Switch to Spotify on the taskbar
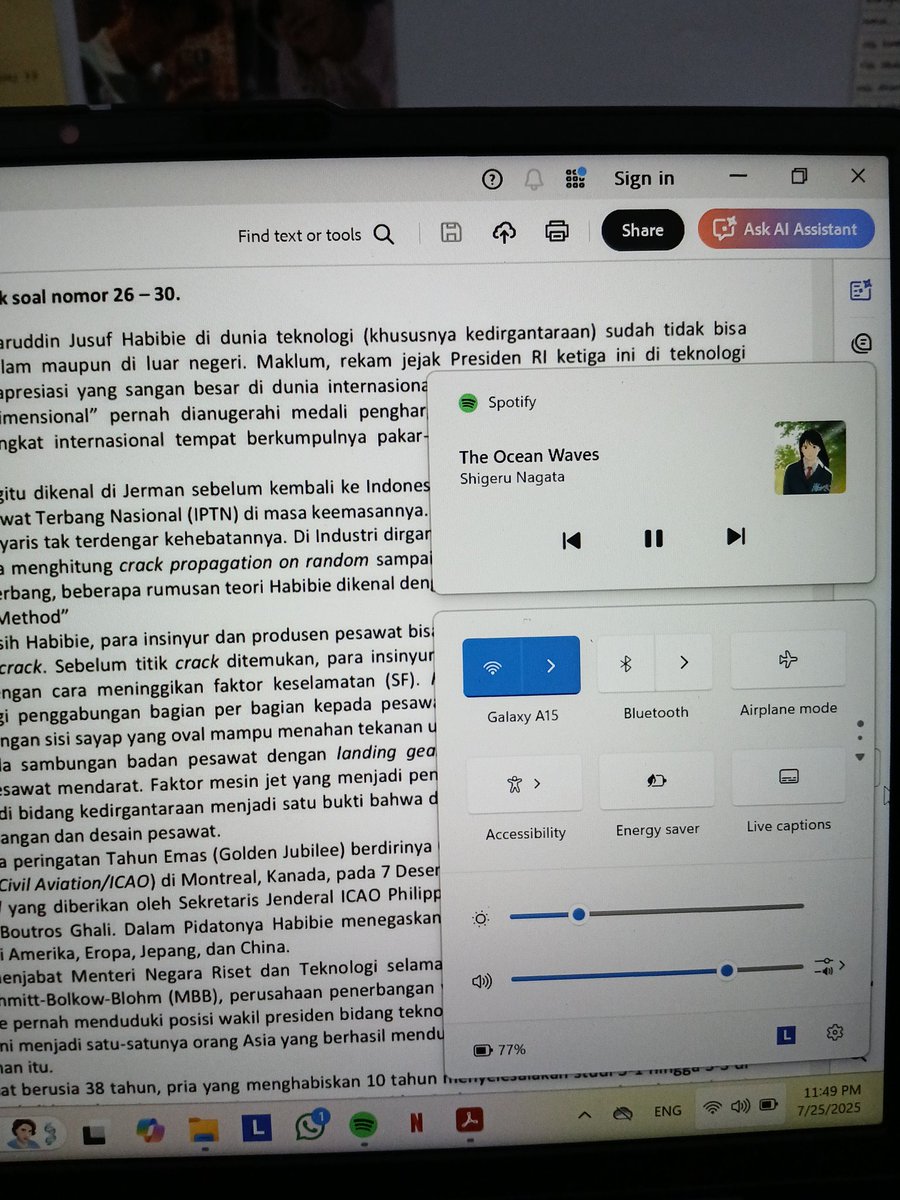 tap(363, 1124)
